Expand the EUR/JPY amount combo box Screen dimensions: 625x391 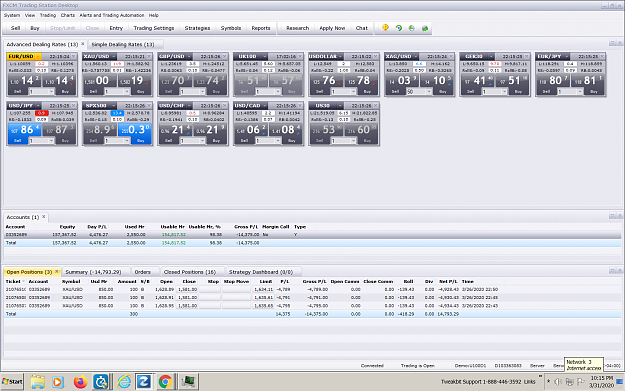[x=580, y=92]
